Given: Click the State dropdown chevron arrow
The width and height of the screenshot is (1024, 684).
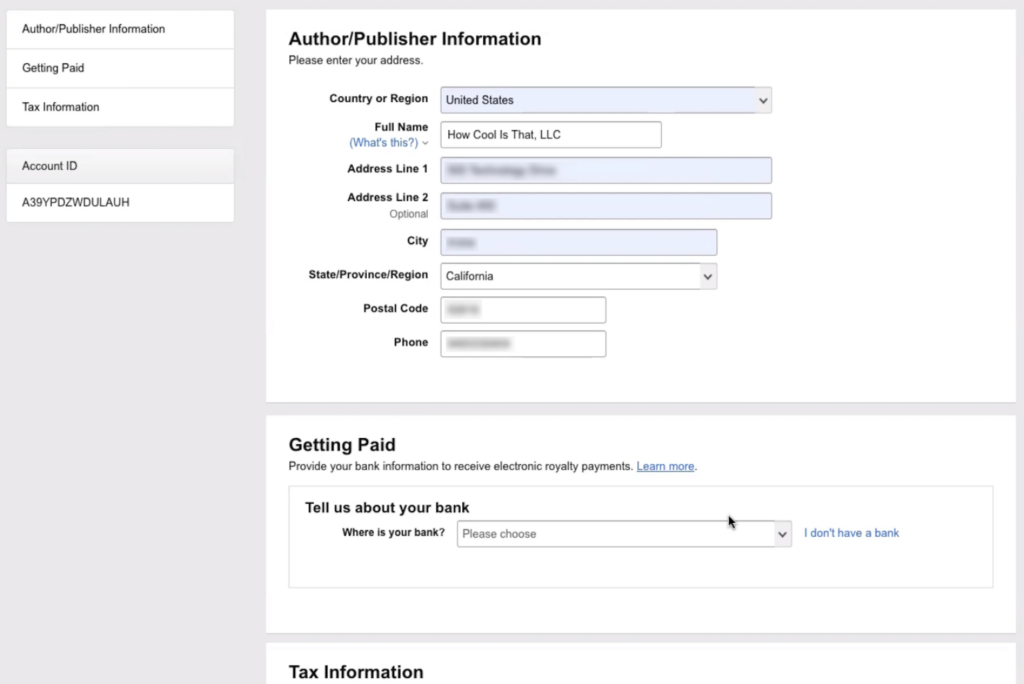Looking at the screenshot, I should (708, 276).
